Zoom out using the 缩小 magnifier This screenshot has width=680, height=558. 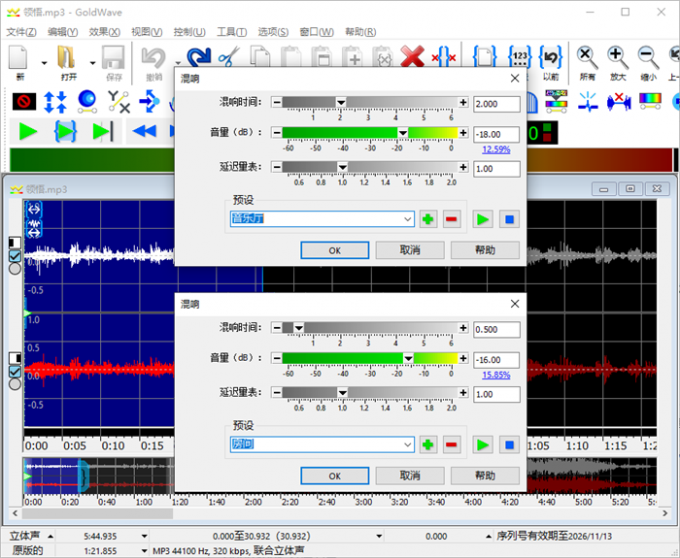tap(648, 63)
